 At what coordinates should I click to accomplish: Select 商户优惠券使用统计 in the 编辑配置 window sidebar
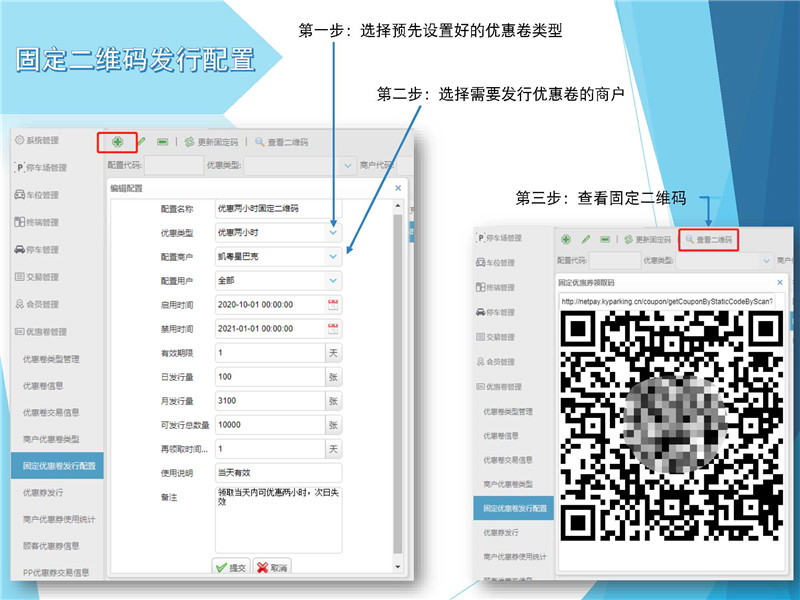click(x=59, y=519)
